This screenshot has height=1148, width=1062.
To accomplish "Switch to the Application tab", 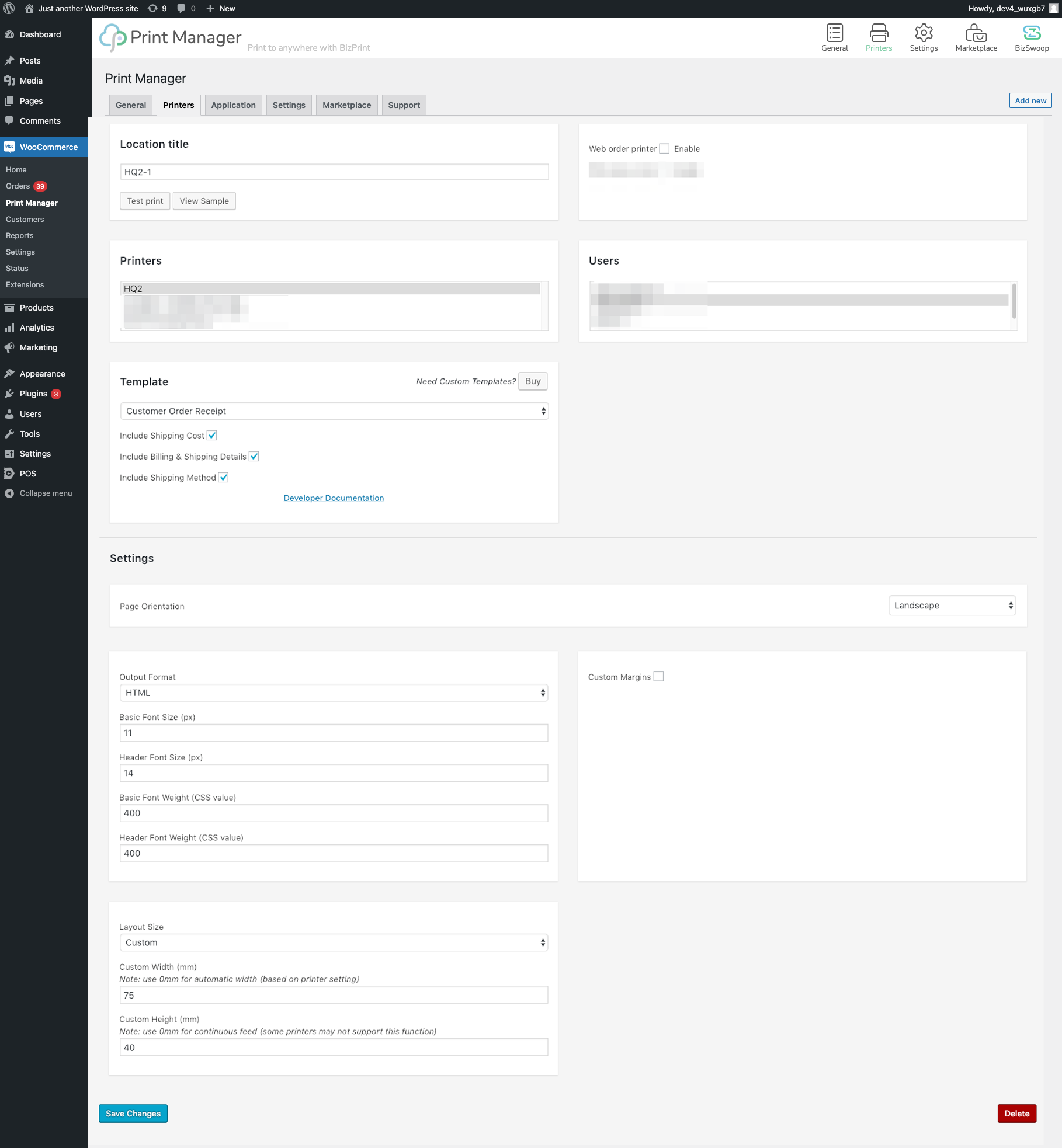I will tap(234, 105).
